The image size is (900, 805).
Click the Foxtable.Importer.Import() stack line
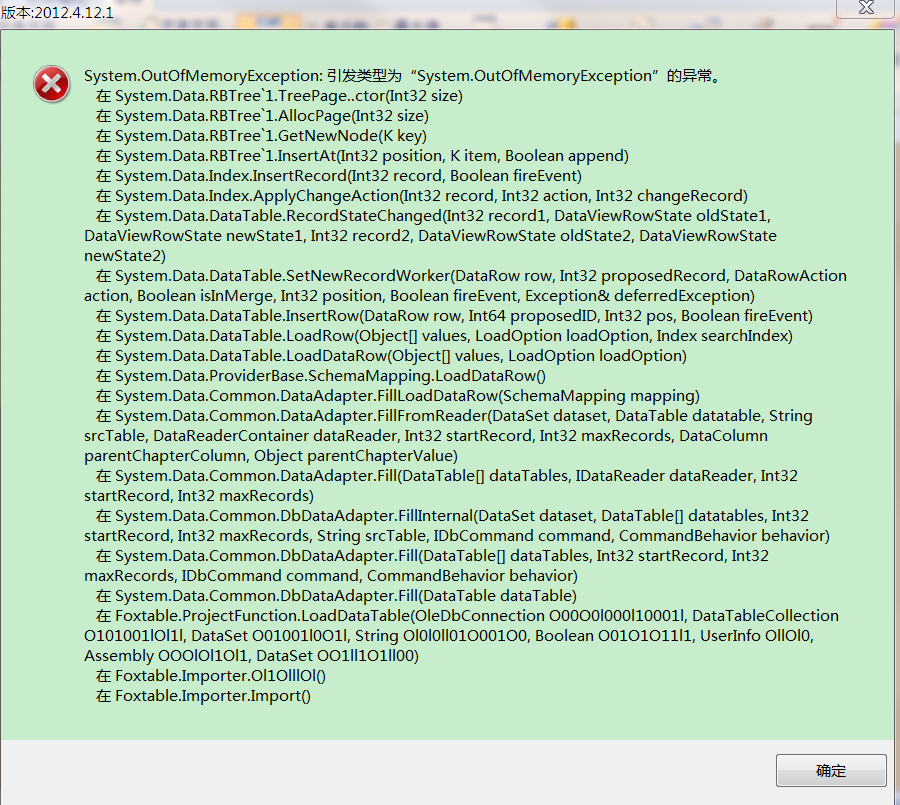point(203,696)
